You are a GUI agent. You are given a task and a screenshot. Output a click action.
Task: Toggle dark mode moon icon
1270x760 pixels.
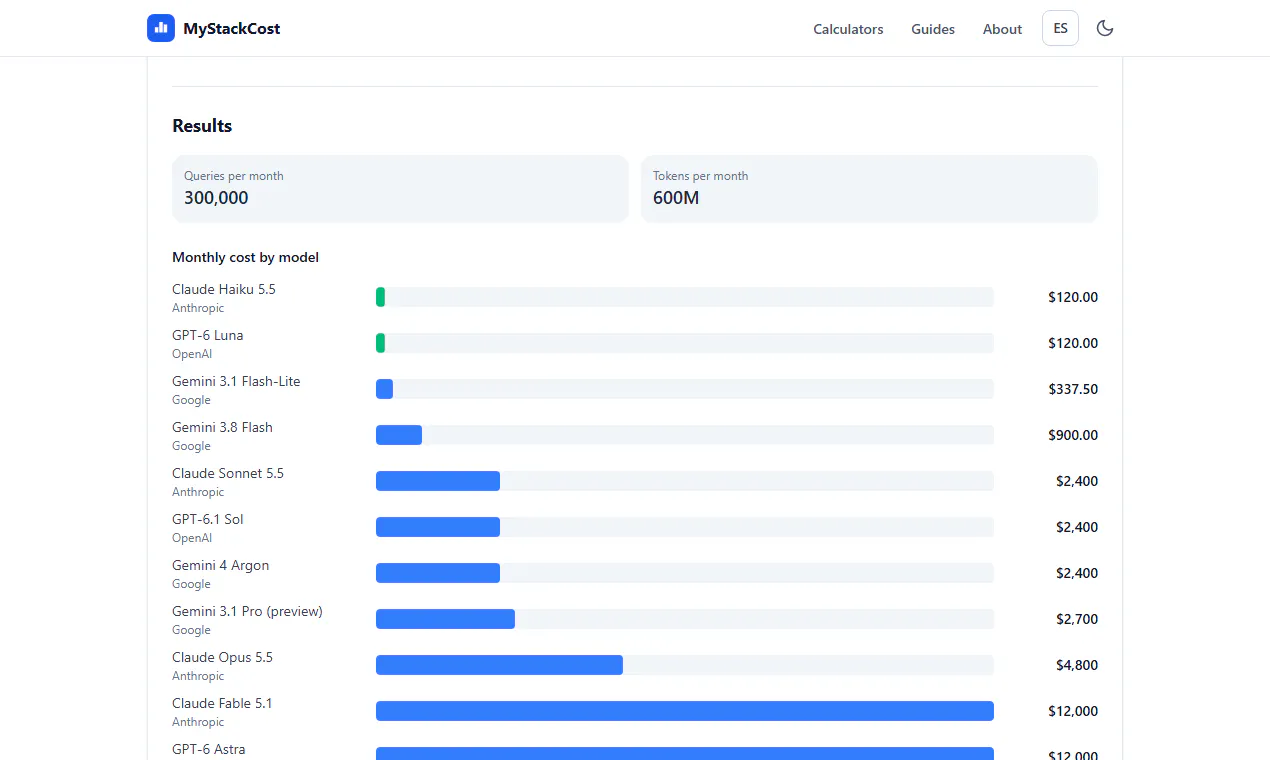pyautogui.click(x=1105, y=28)
